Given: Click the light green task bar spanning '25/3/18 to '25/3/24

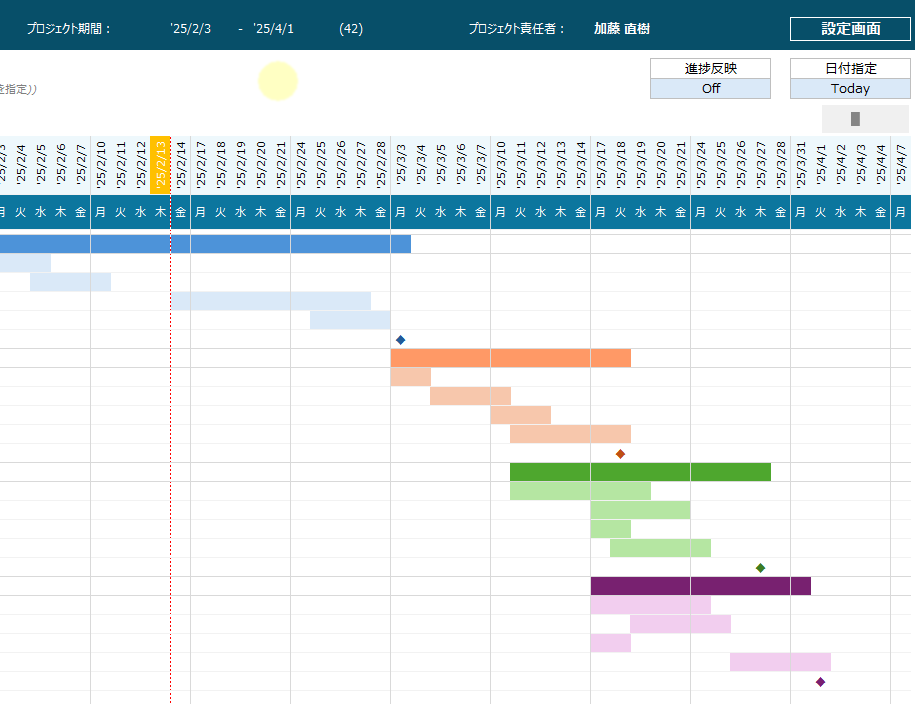Looking at the screenshot, I should pos(661,548).
